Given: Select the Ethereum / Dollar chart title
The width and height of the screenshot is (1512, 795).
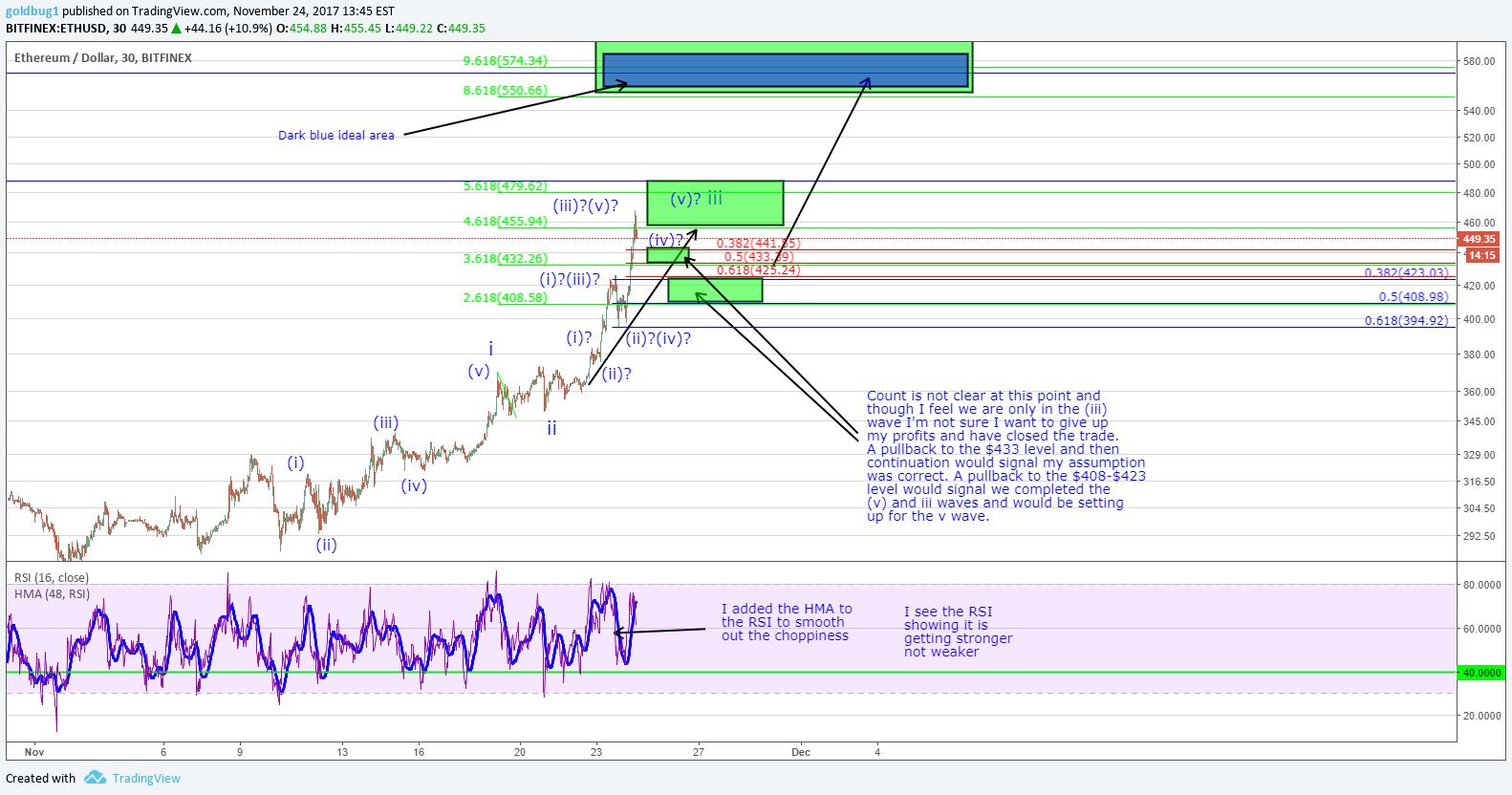Looking at the screenshot, I should (x=103, y=58).
